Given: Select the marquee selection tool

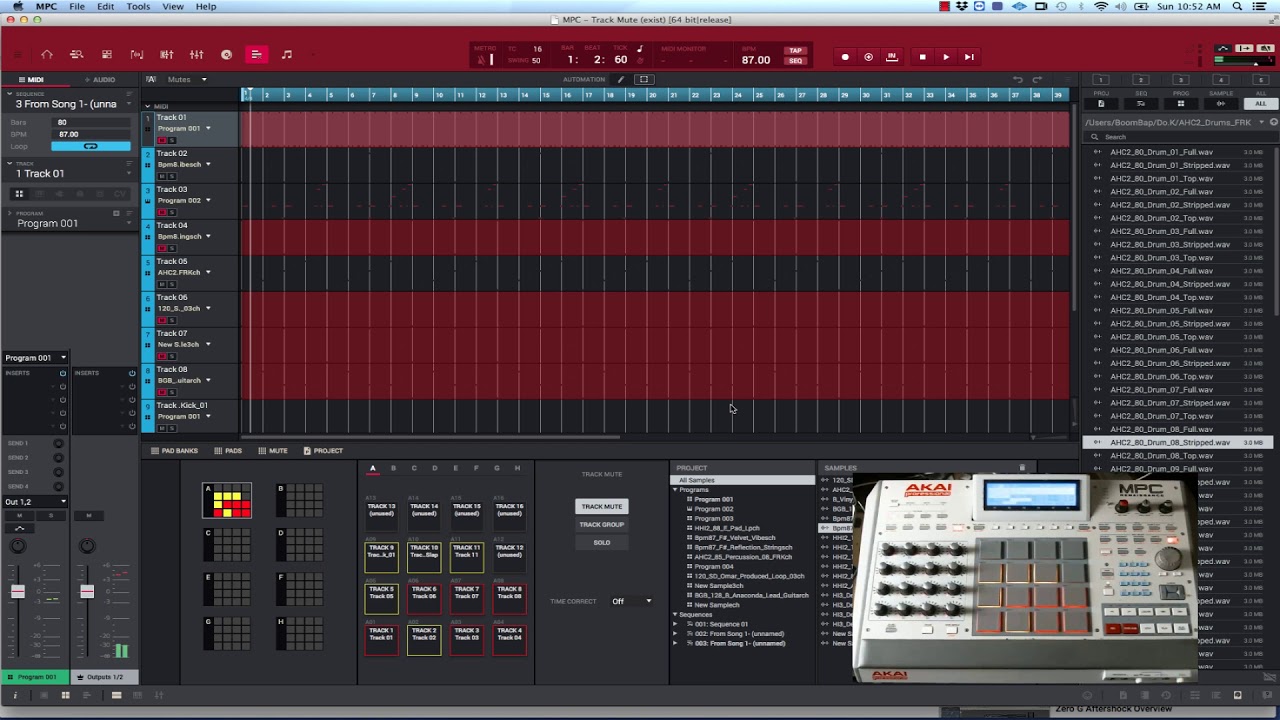Looking at the screenshot, I should coord(644,79).
